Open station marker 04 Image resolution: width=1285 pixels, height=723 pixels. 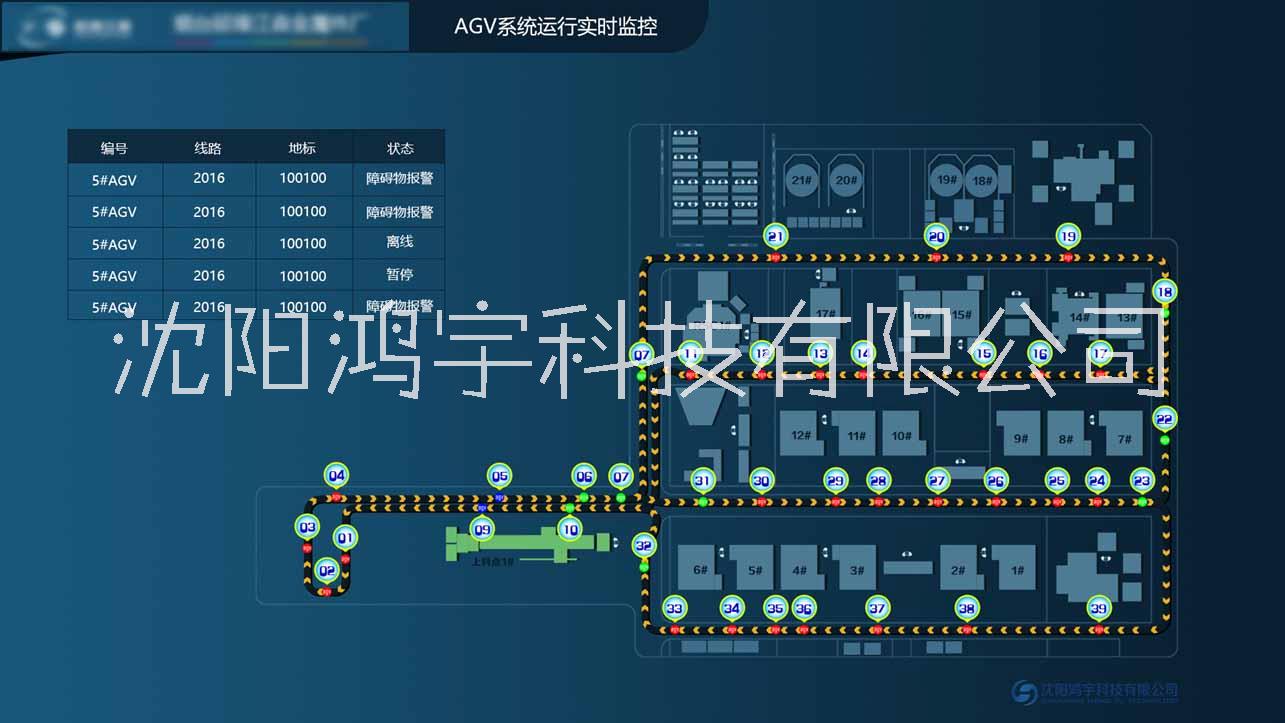tap(337, 475)
